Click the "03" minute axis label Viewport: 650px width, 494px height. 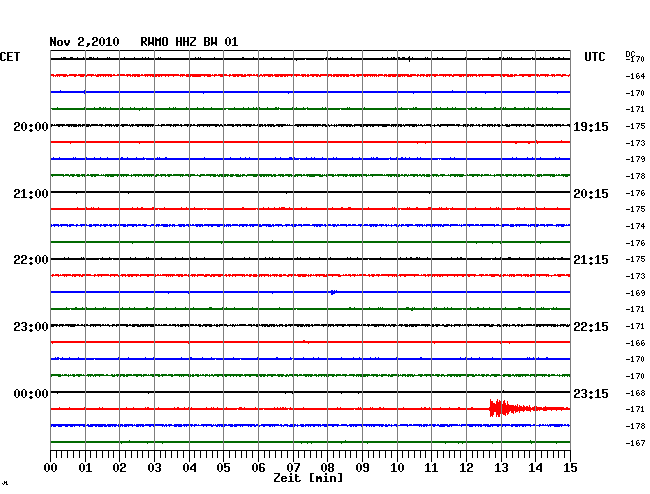point(154,468)
